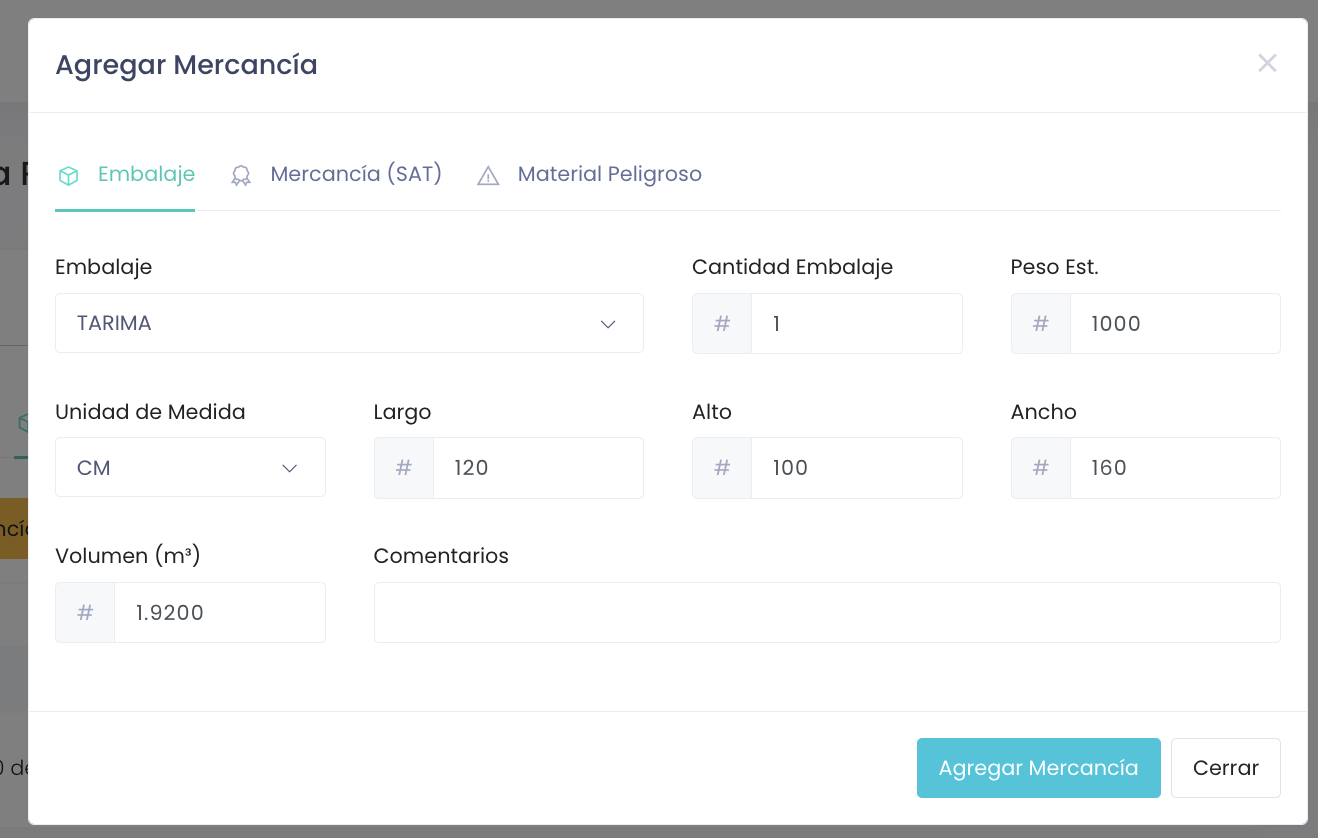Viewport: 1318px width, 838px height.
Task: Click the chevron on the Embalaje selector
Action: [607, 323]
